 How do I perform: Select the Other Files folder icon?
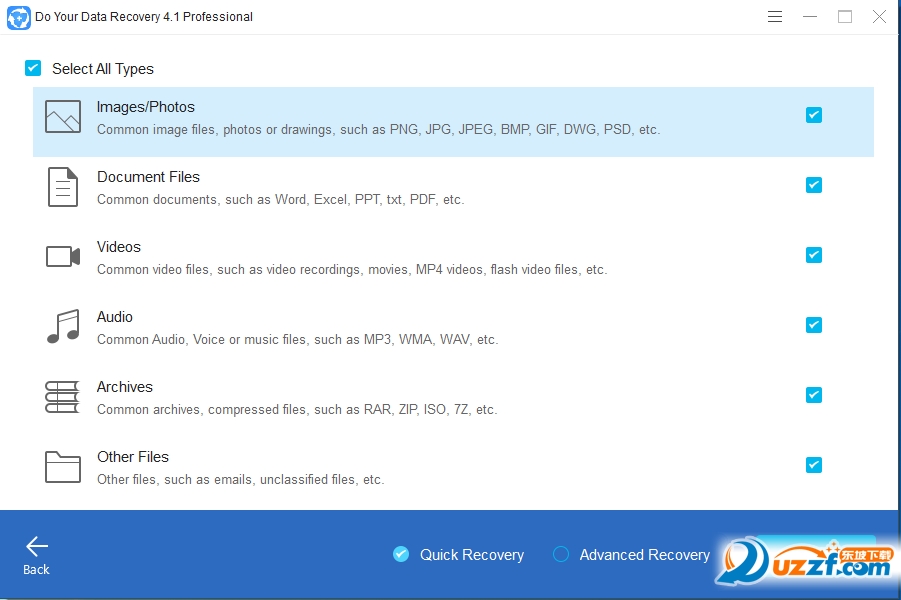[62, 467]
